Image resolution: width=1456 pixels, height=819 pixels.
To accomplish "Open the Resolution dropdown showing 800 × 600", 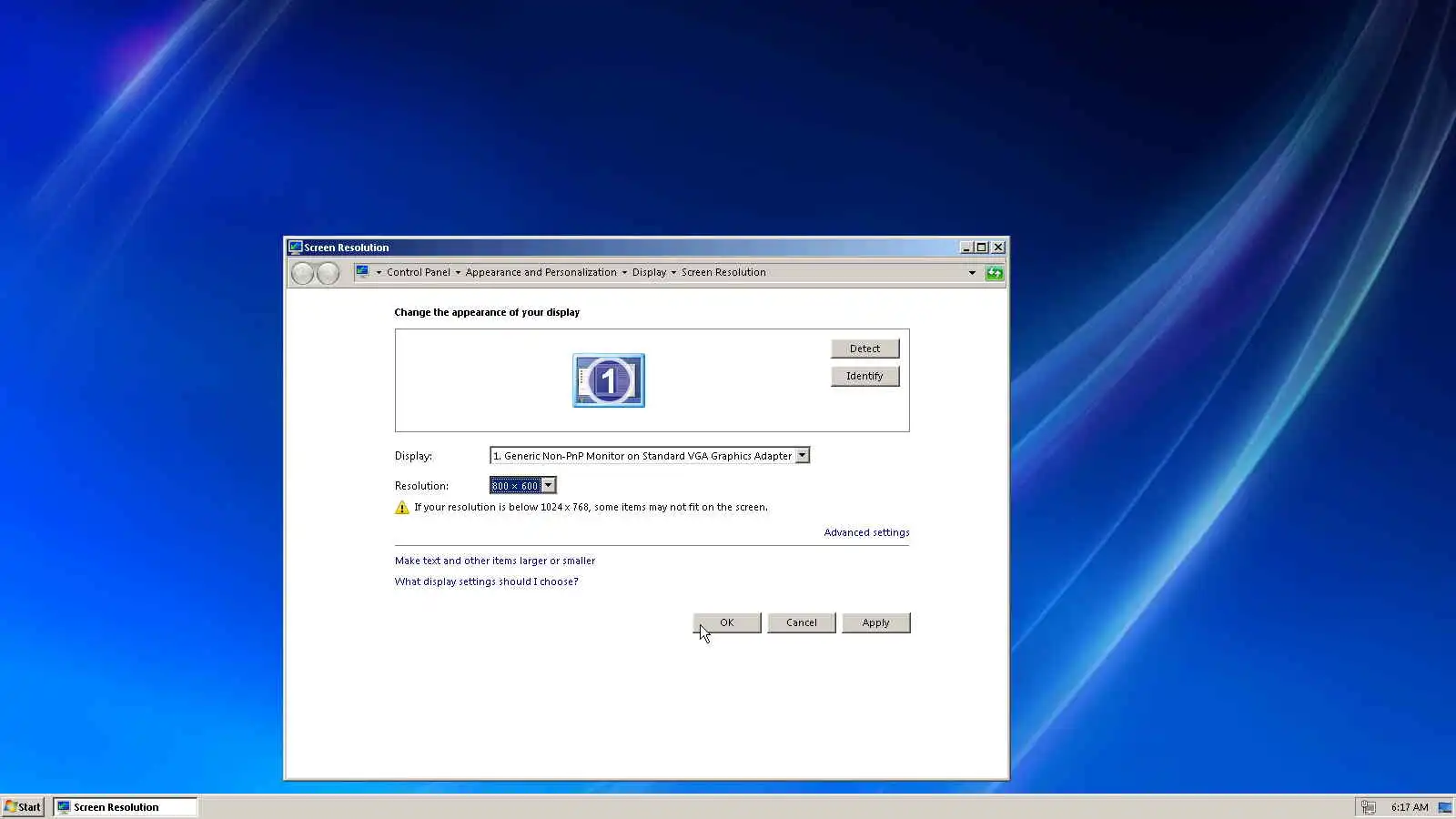I will 523,486.
